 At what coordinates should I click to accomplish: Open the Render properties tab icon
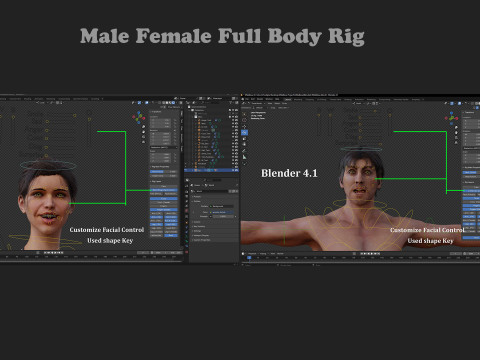186,191
